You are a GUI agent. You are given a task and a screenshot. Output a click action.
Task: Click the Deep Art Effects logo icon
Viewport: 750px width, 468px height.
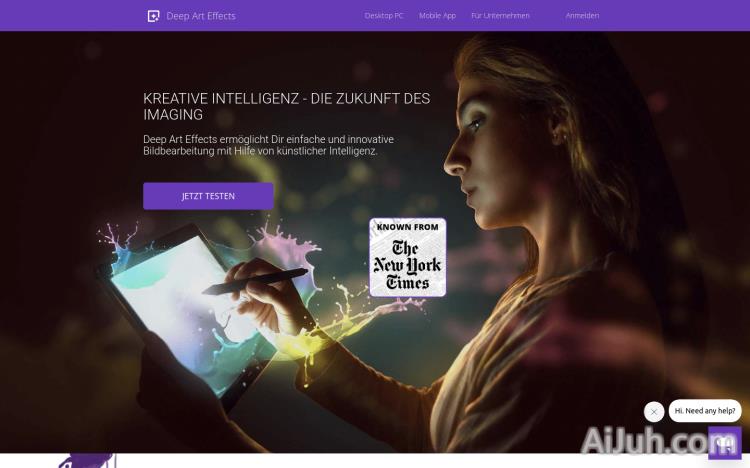coord(153,16)
